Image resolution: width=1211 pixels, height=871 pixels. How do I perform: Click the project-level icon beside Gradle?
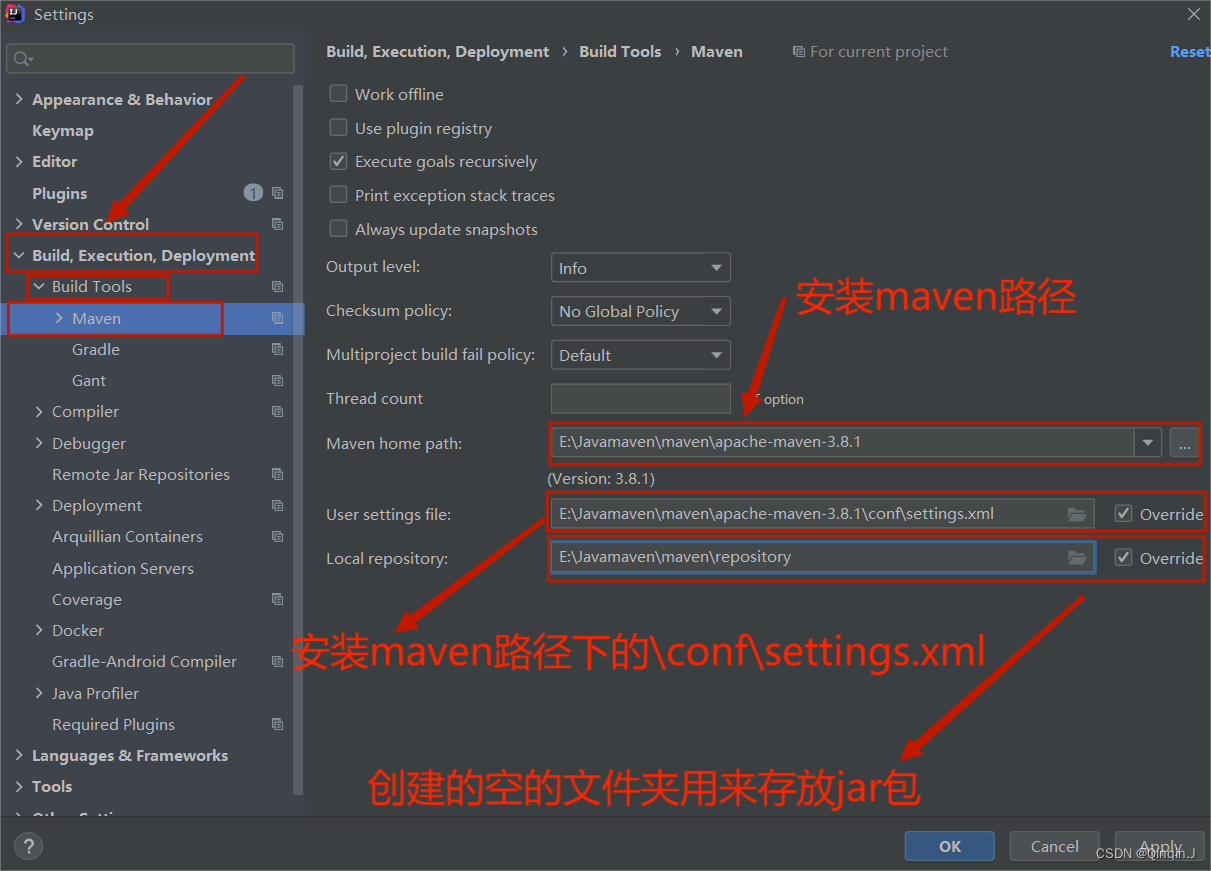[x=277, y=349]
